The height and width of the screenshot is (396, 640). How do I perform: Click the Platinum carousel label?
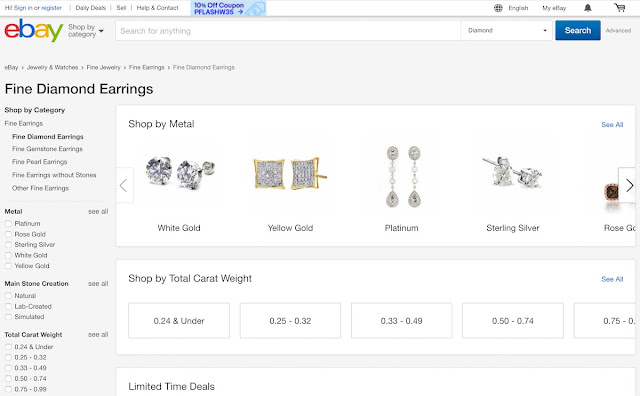pyautogui.click(x=401, y=228)
